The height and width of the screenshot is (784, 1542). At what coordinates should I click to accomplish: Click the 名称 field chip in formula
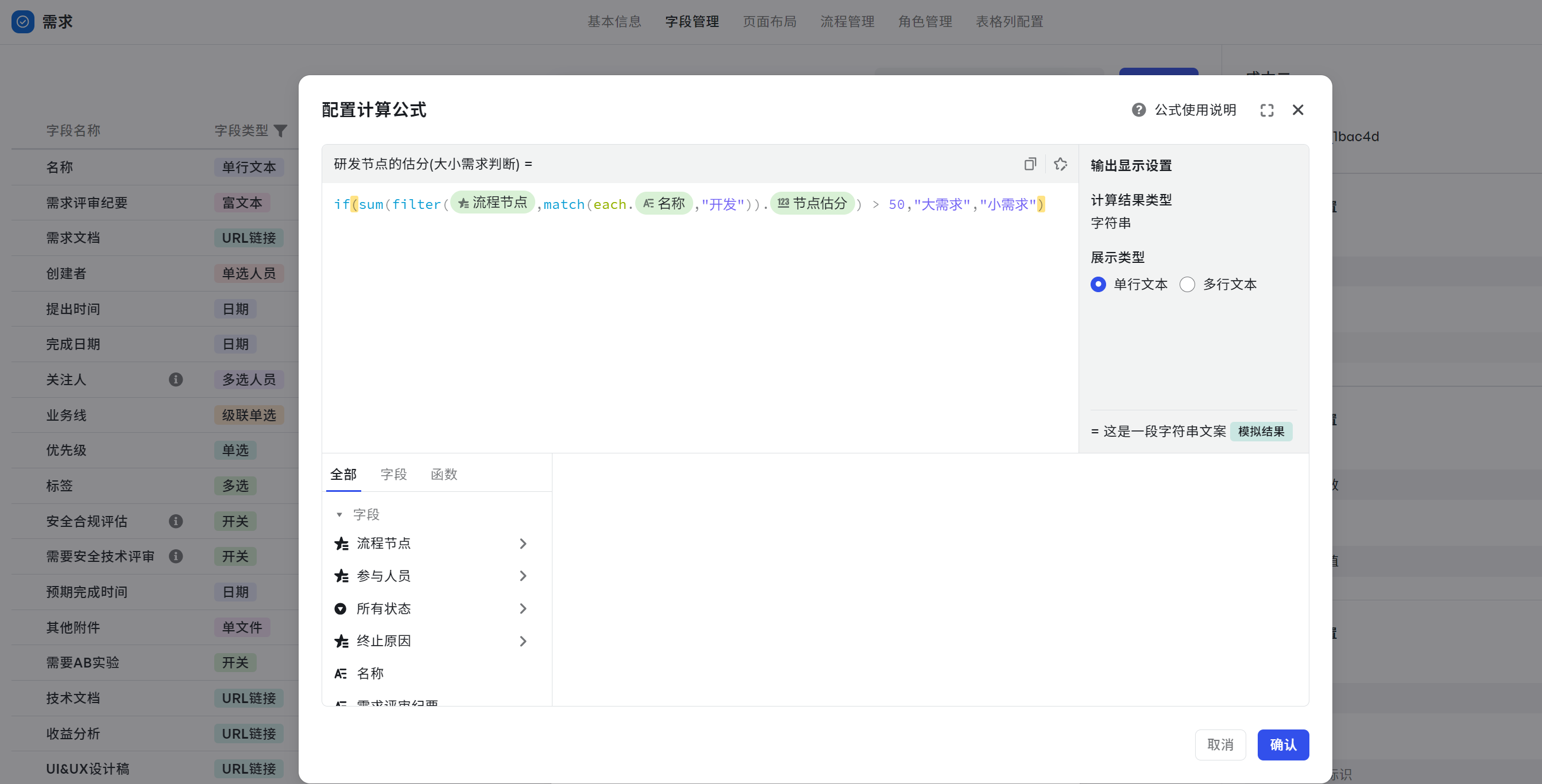tap(663, 203)
